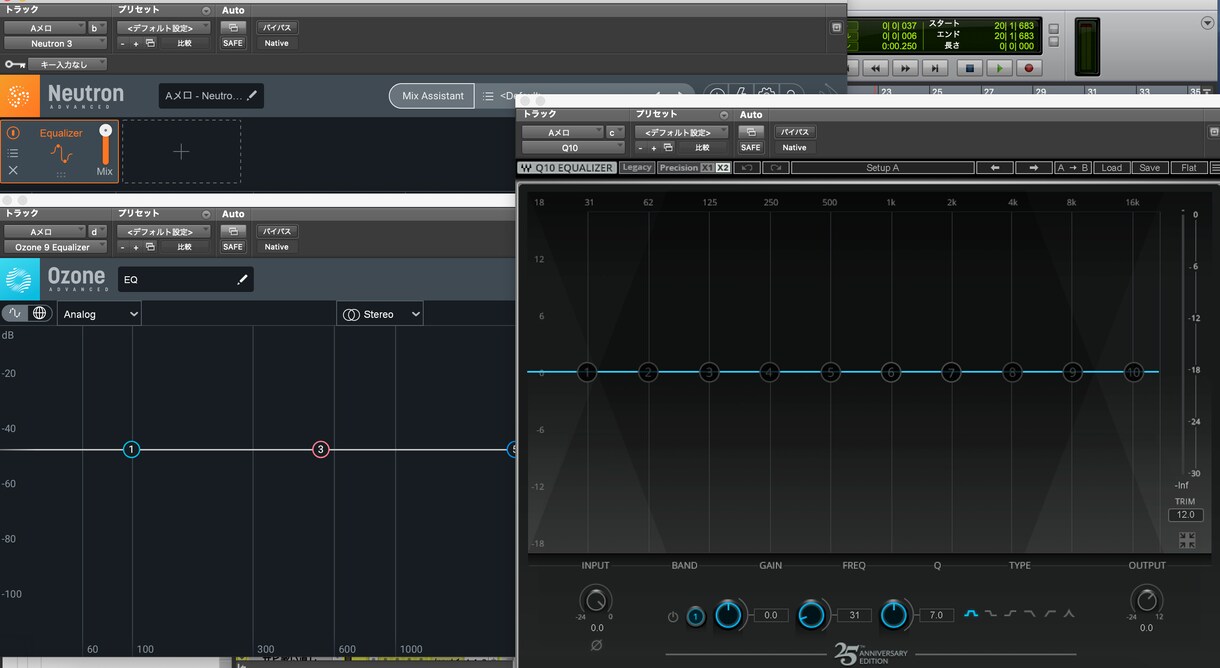Open the key input dropdown in the Neutron window
Viewport: 1220px width, 668px height.
(x=70, y=64)
